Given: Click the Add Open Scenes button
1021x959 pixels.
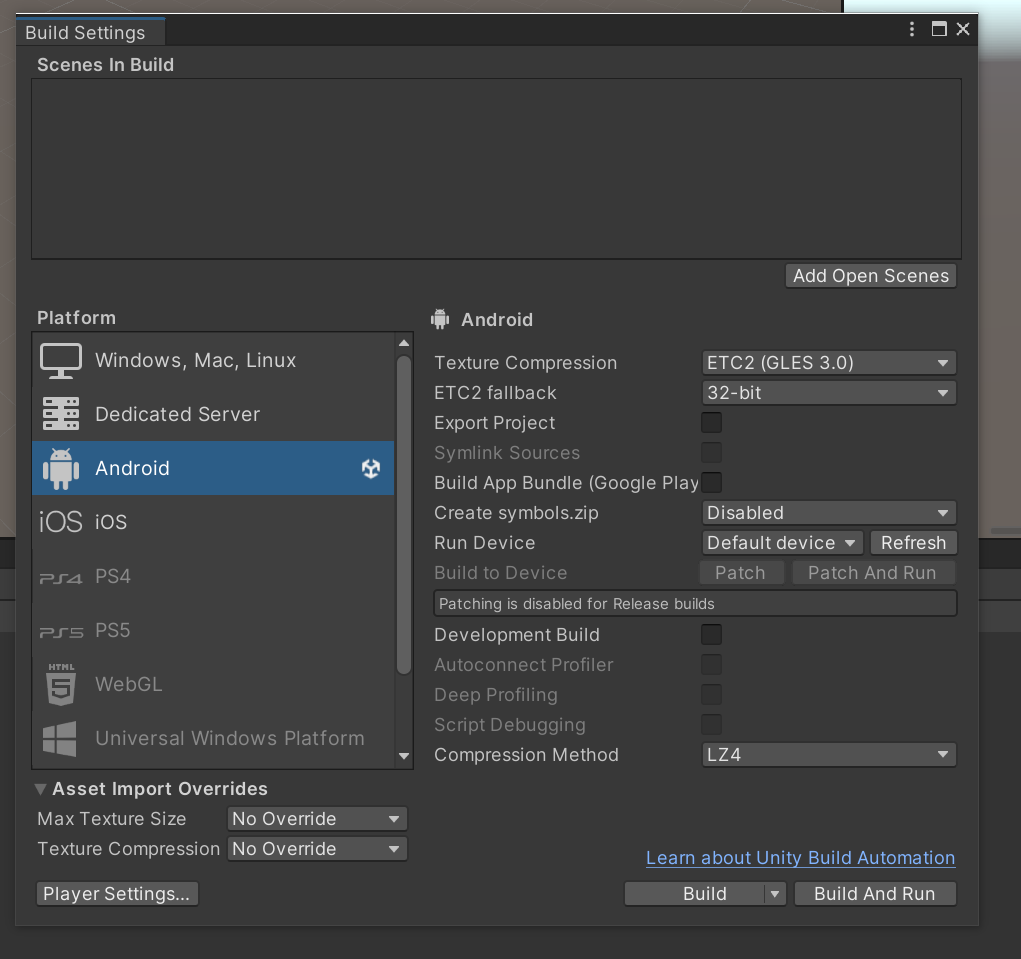Looking at the screenshot, I should coord(871,275).
